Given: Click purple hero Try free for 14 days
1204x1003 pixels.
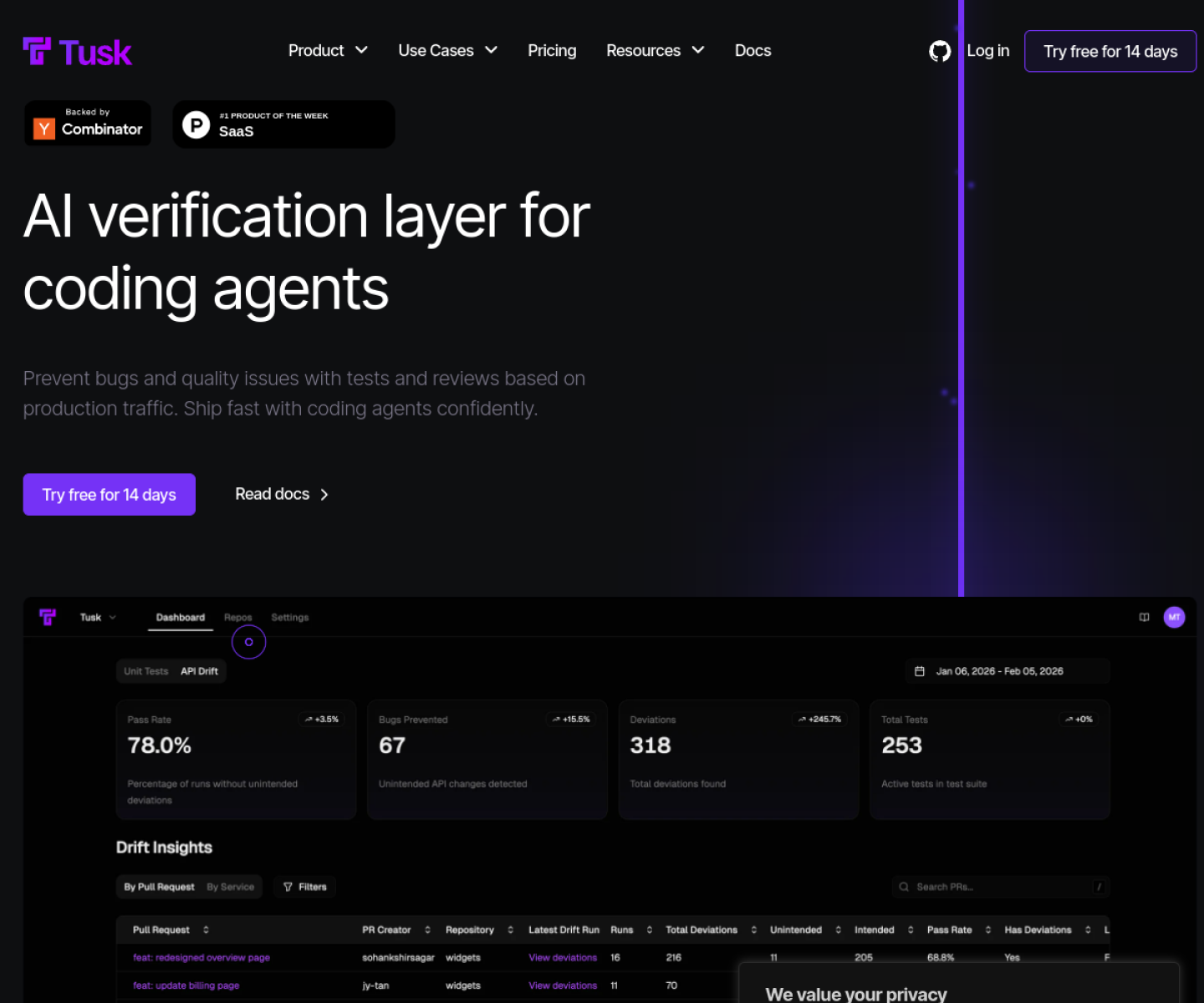Looking at the screenshot, I should [x=110, y=495].
